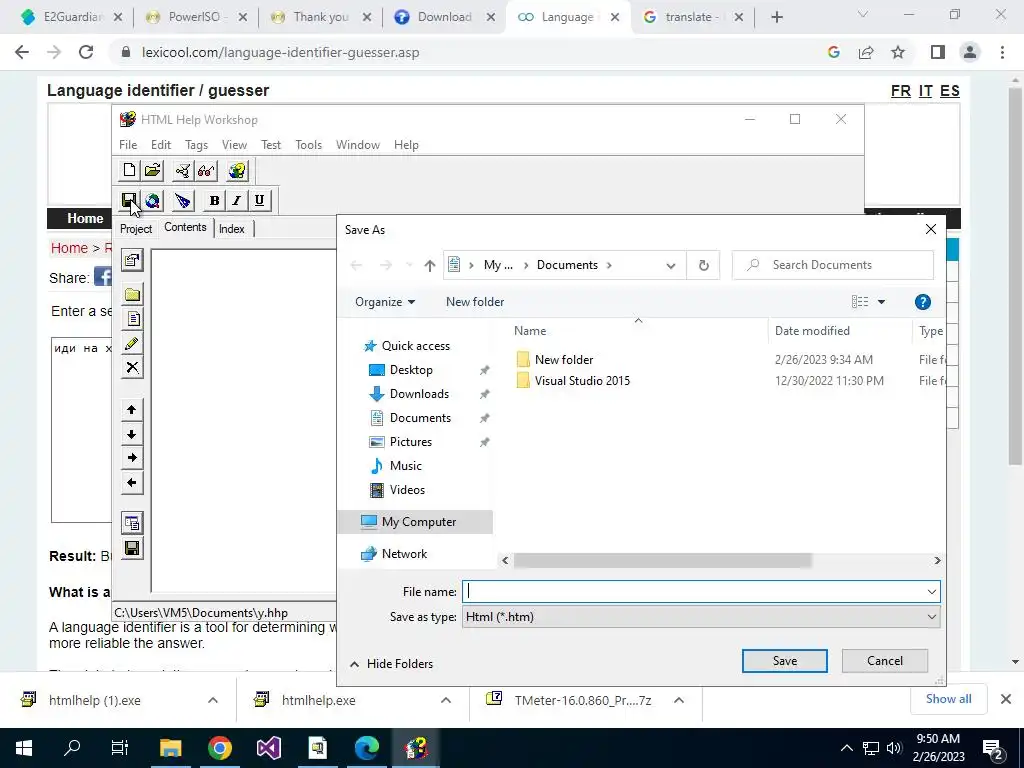Click the Search Documents field

point(833,265)
